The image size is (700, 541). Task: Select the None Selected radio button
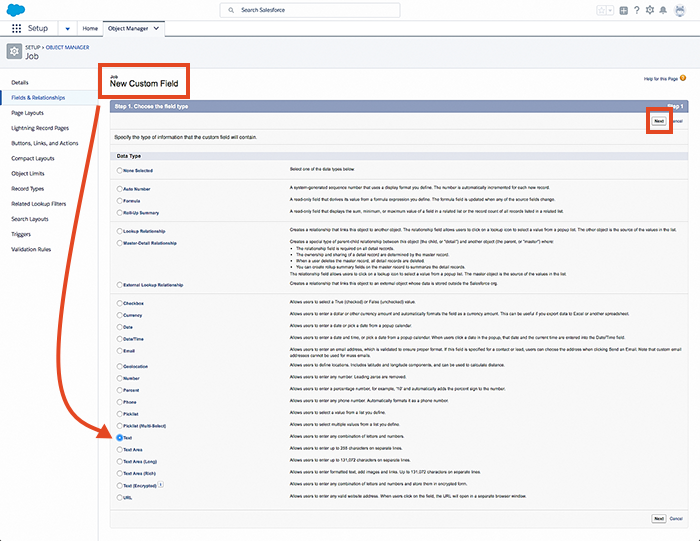pyautogui.click(x=120, y=170)
